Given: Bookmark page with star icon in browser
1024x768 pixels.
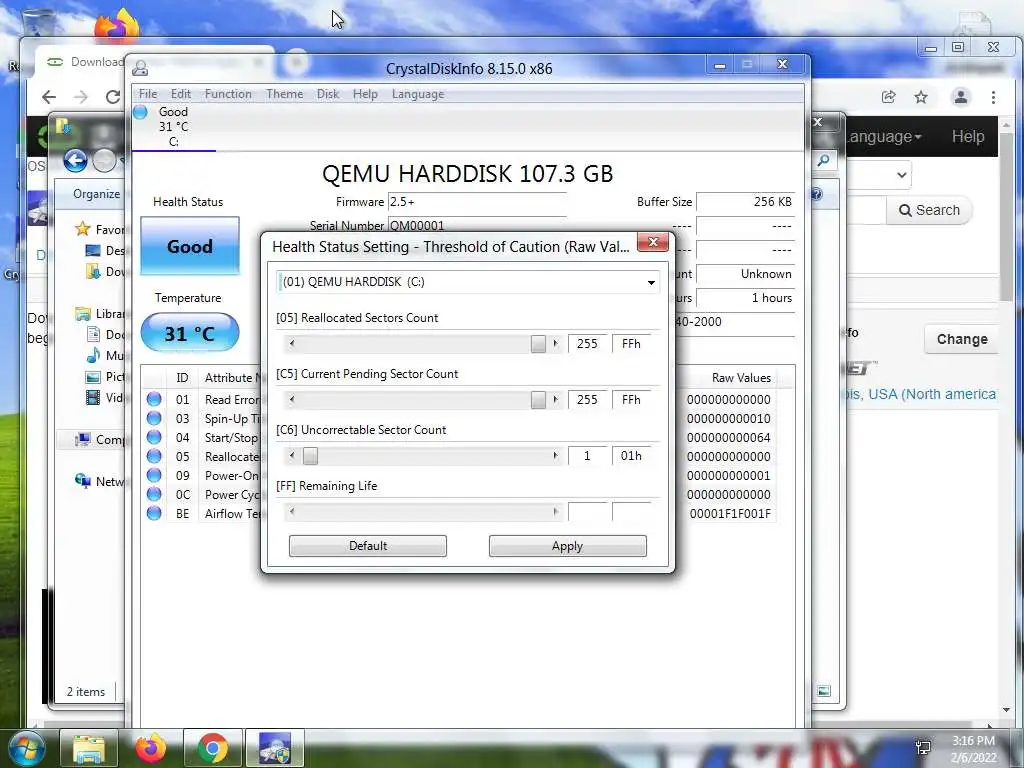Looking at the screenshot, I should pyautogui.click(x=921, y=97).
